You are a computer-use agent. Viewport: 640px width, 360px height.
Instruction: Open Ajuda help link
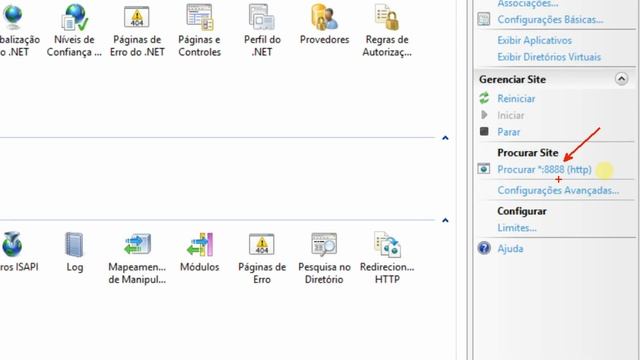point(510,248)
